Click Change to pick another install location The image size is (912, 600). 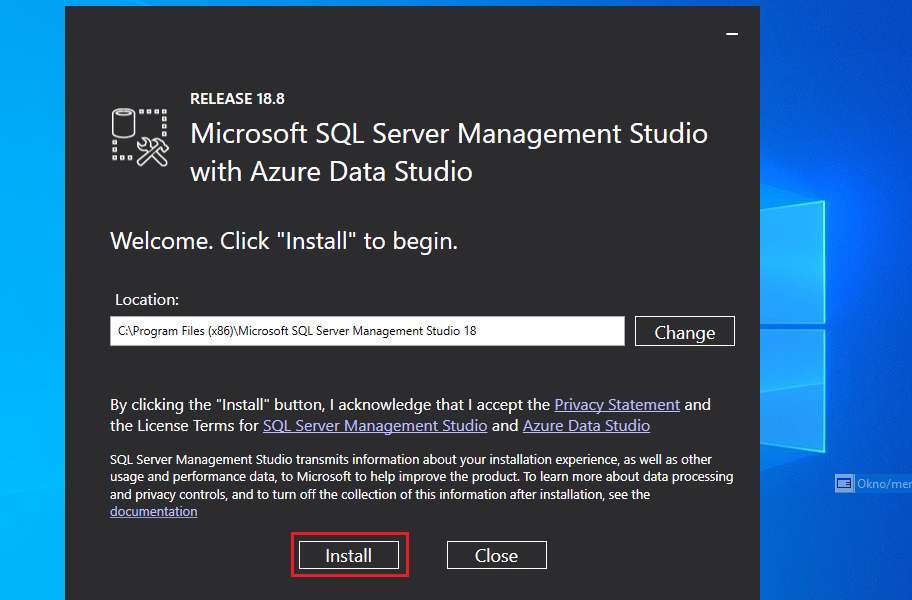point(684,332)
